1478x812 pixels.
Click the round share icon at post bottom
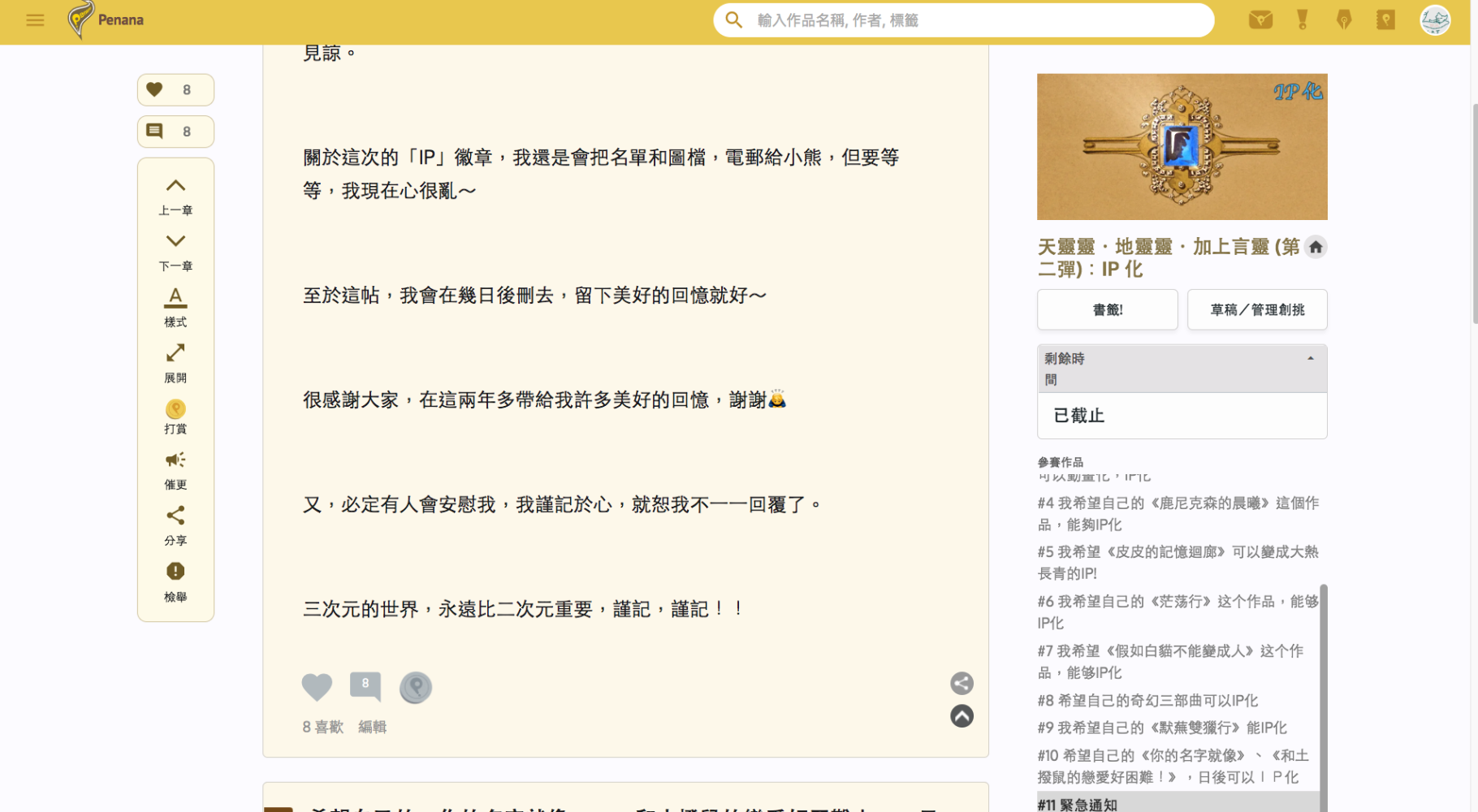[962, 684]
